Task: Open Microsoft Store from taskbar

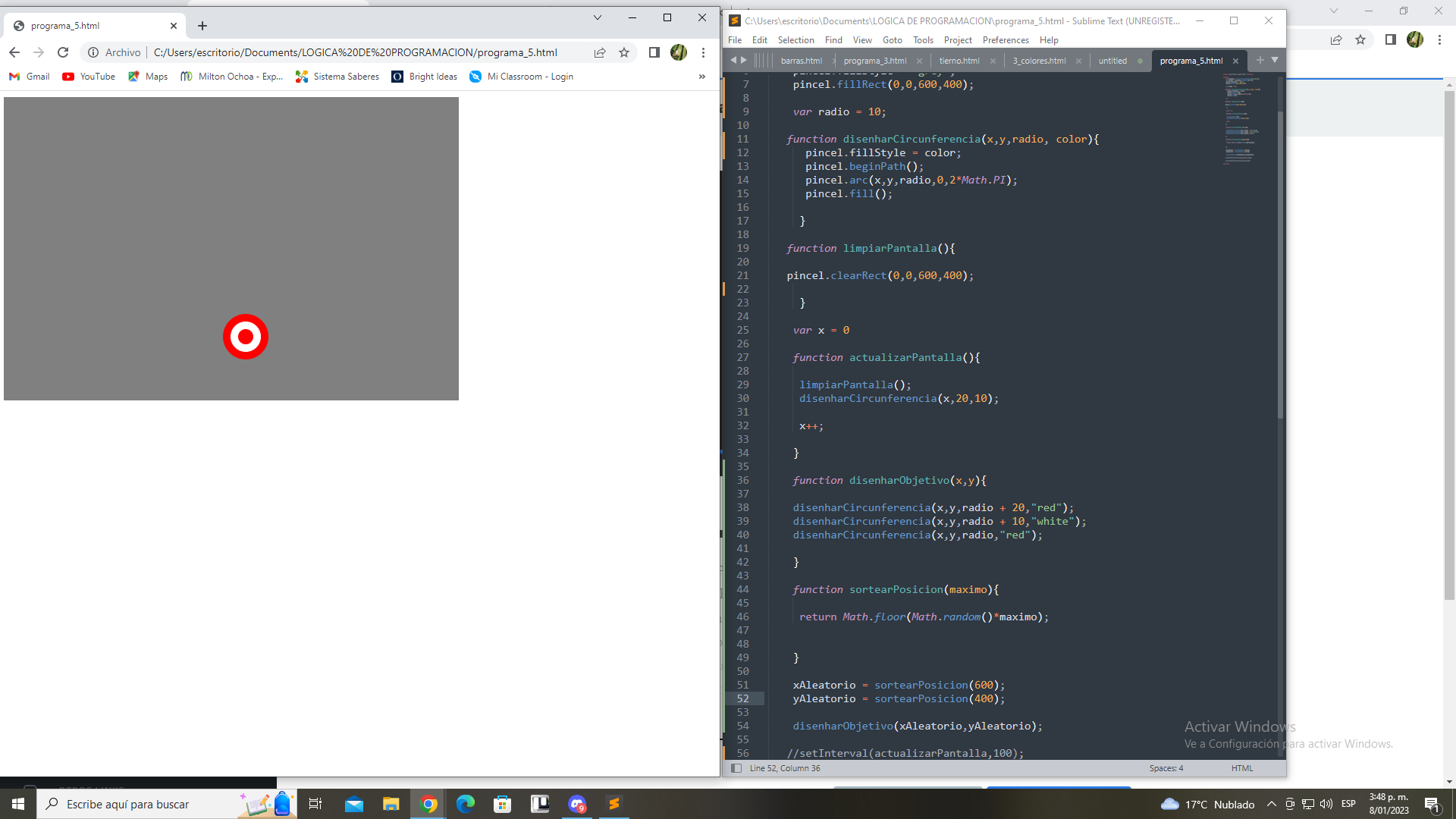Action: click(502, 804)
